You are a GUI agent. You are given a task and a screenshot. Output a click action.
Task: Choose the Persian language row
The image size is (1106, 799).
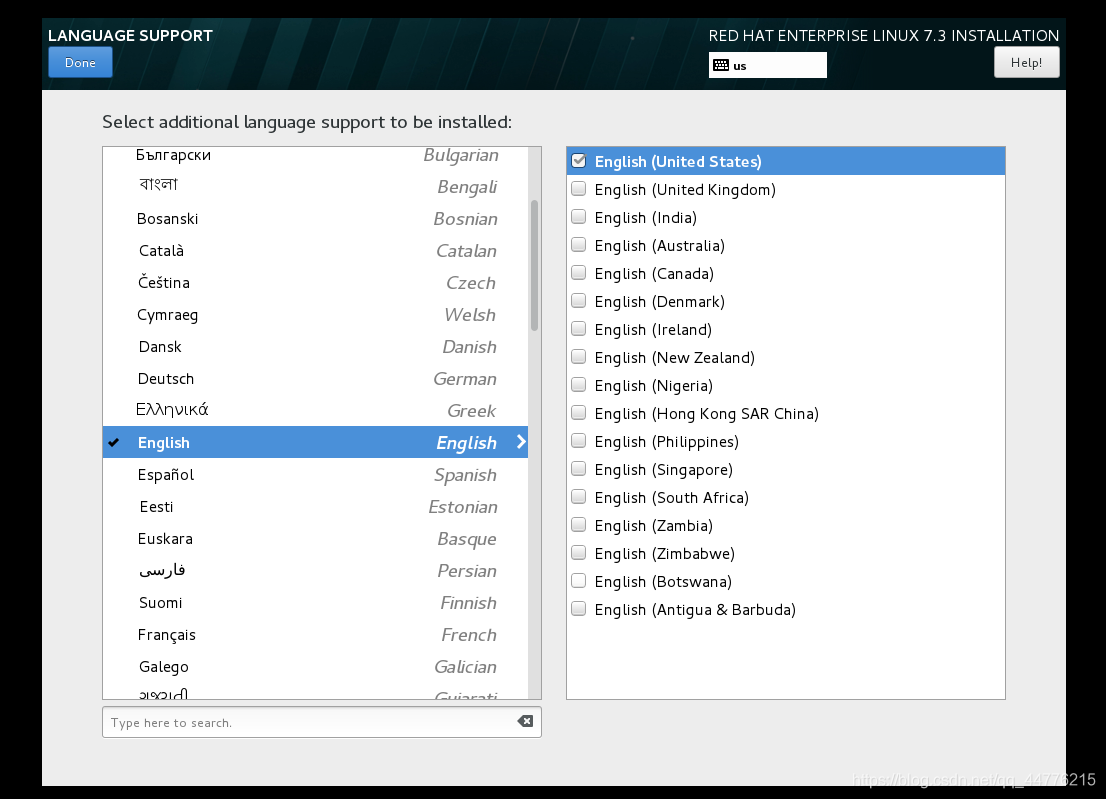coord(315,571)
